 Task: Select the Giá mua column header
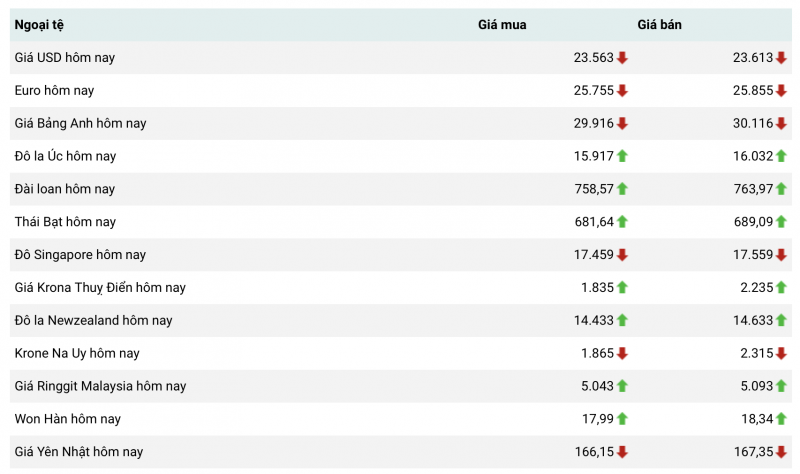[x=502, y=25]
